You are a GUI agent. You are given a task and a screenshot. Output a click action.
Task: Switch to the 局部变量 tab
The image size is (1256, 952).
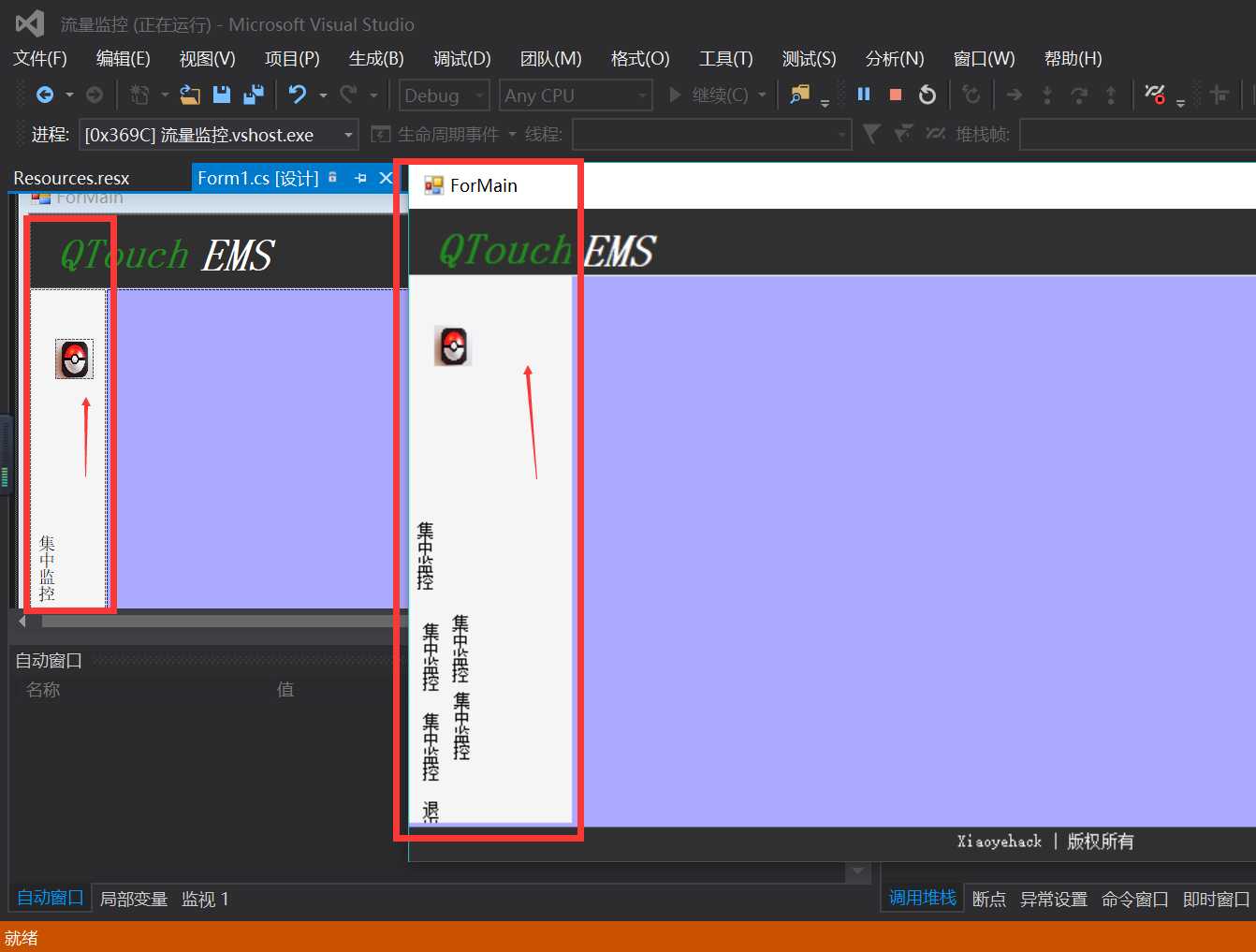coord(134,899)
